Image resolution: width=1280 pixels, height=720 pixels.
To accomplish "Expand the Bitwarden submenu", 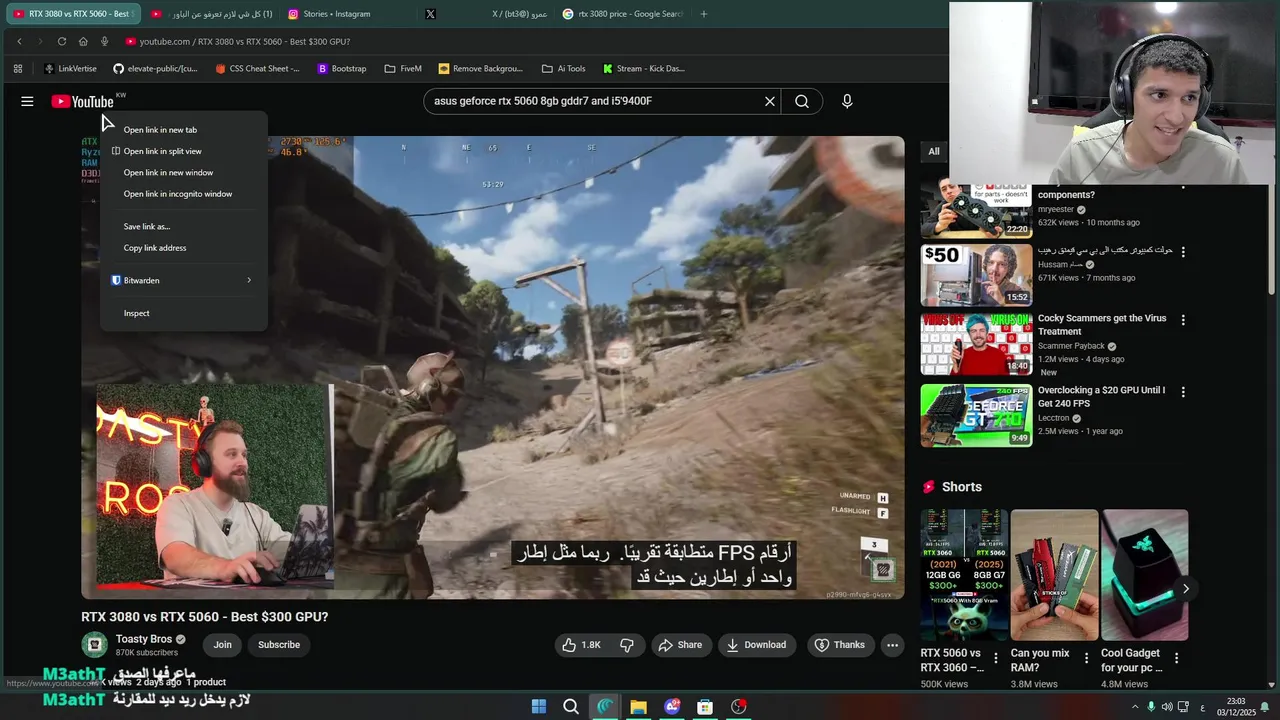I will click(182, 281).
